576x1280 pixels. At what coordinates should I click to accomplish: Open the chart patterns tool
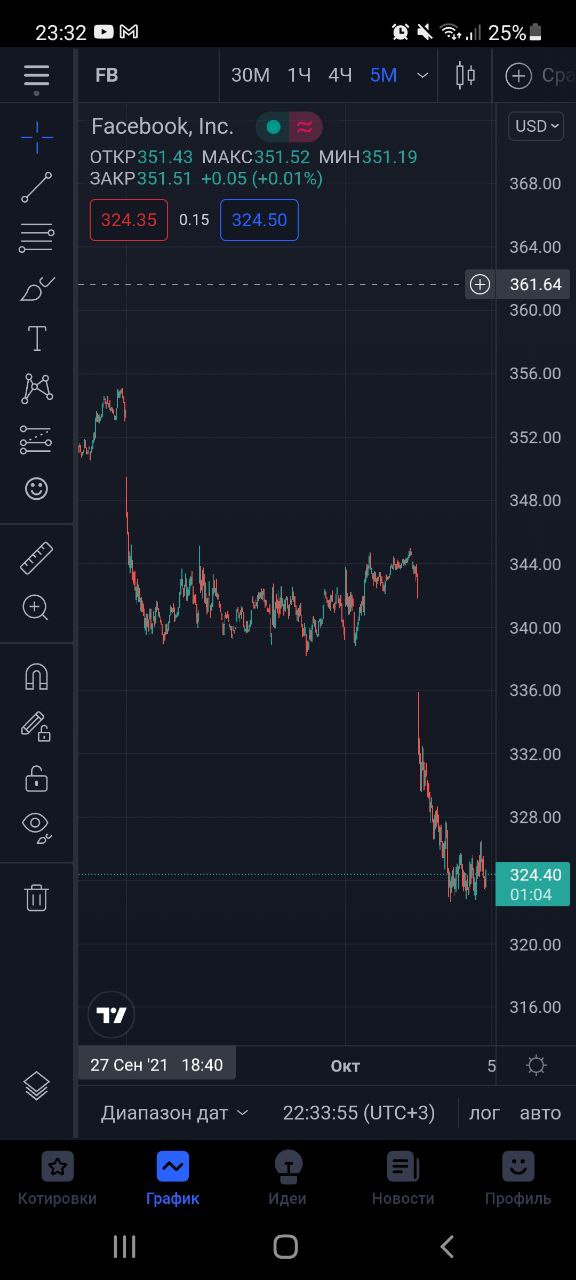tap(37, 388)
